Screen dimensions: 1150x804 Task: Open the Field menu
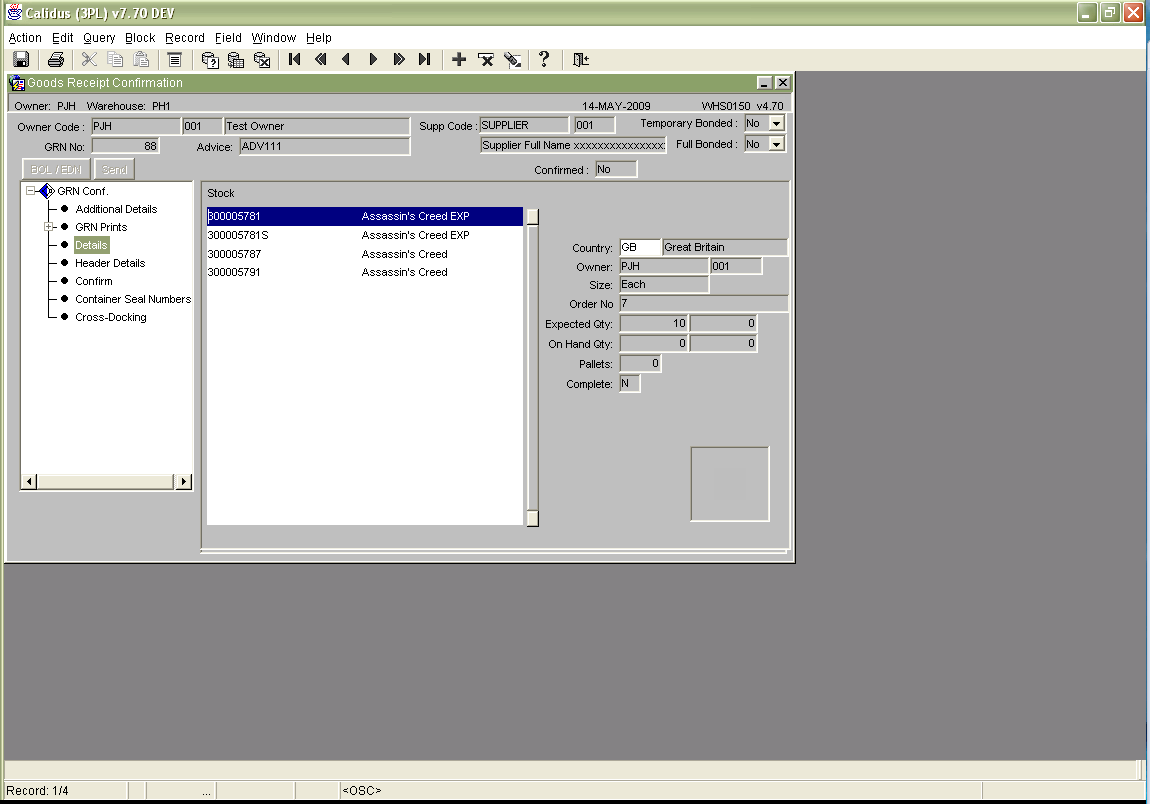pyautogui.click(x=228, y=37)
